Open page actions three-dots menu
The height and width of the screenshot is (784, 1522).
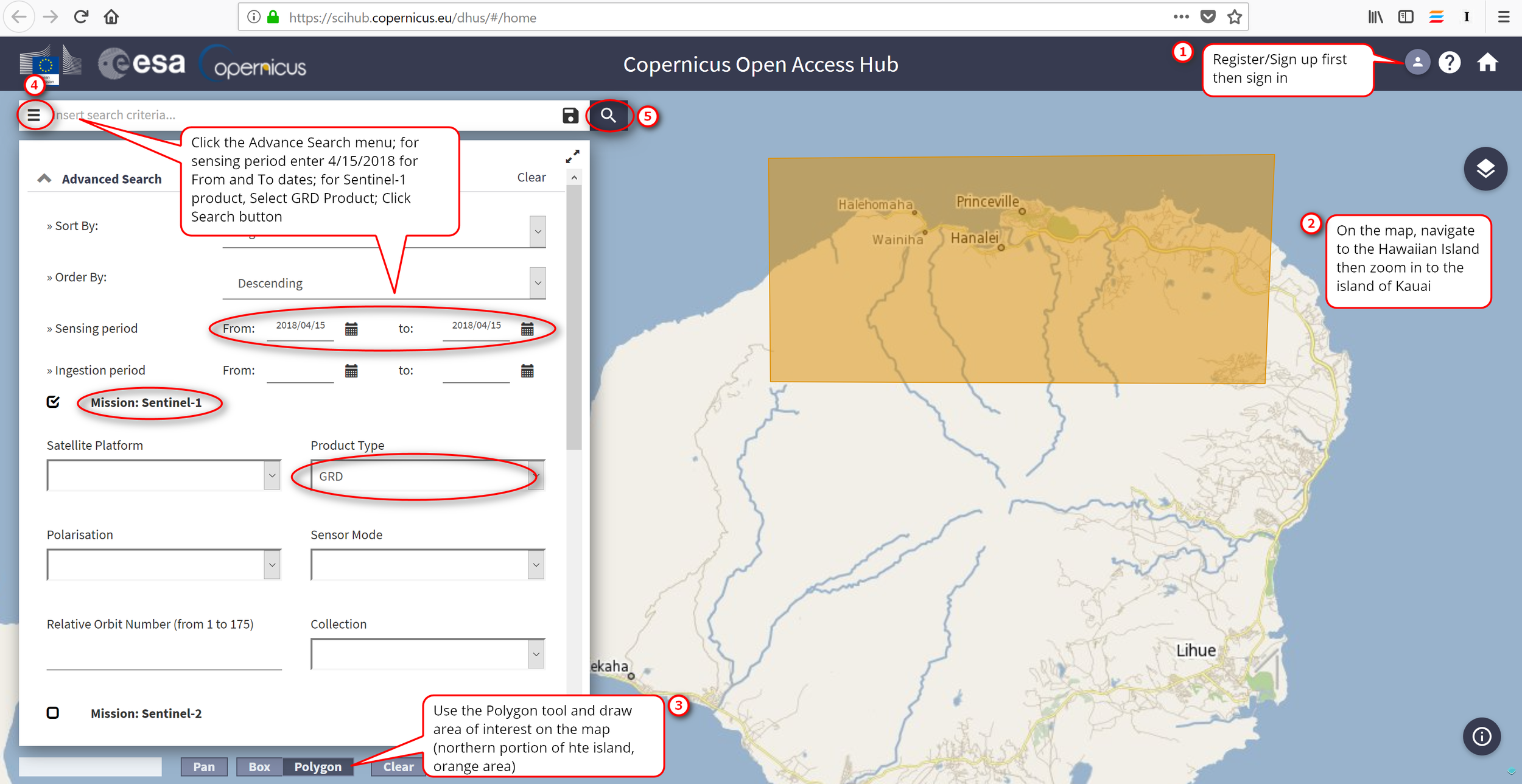coord(1181,17)
